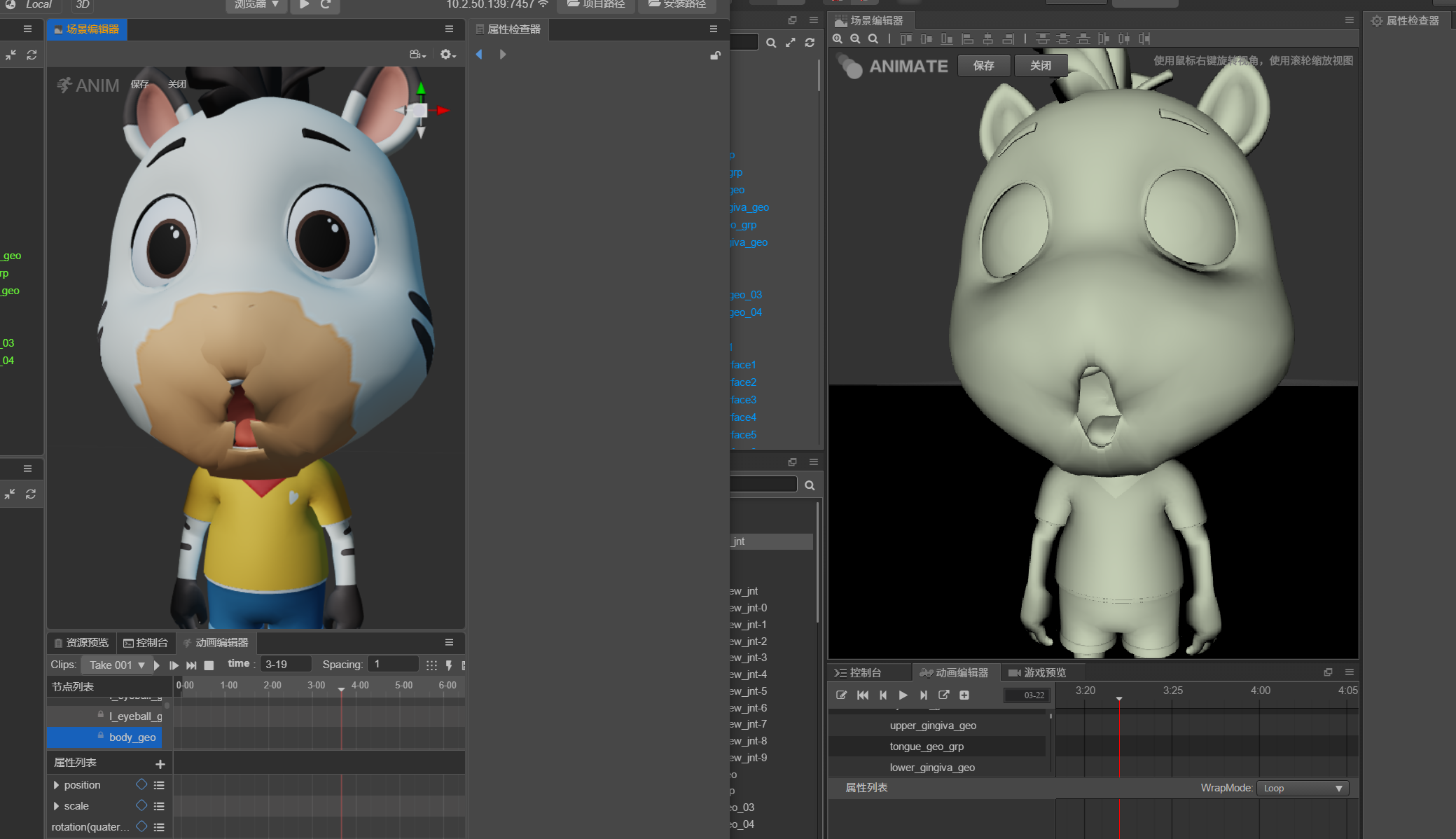
Task: Click the edit-mode pencil icon in right animation editor
Action: (x=841, y=695)
